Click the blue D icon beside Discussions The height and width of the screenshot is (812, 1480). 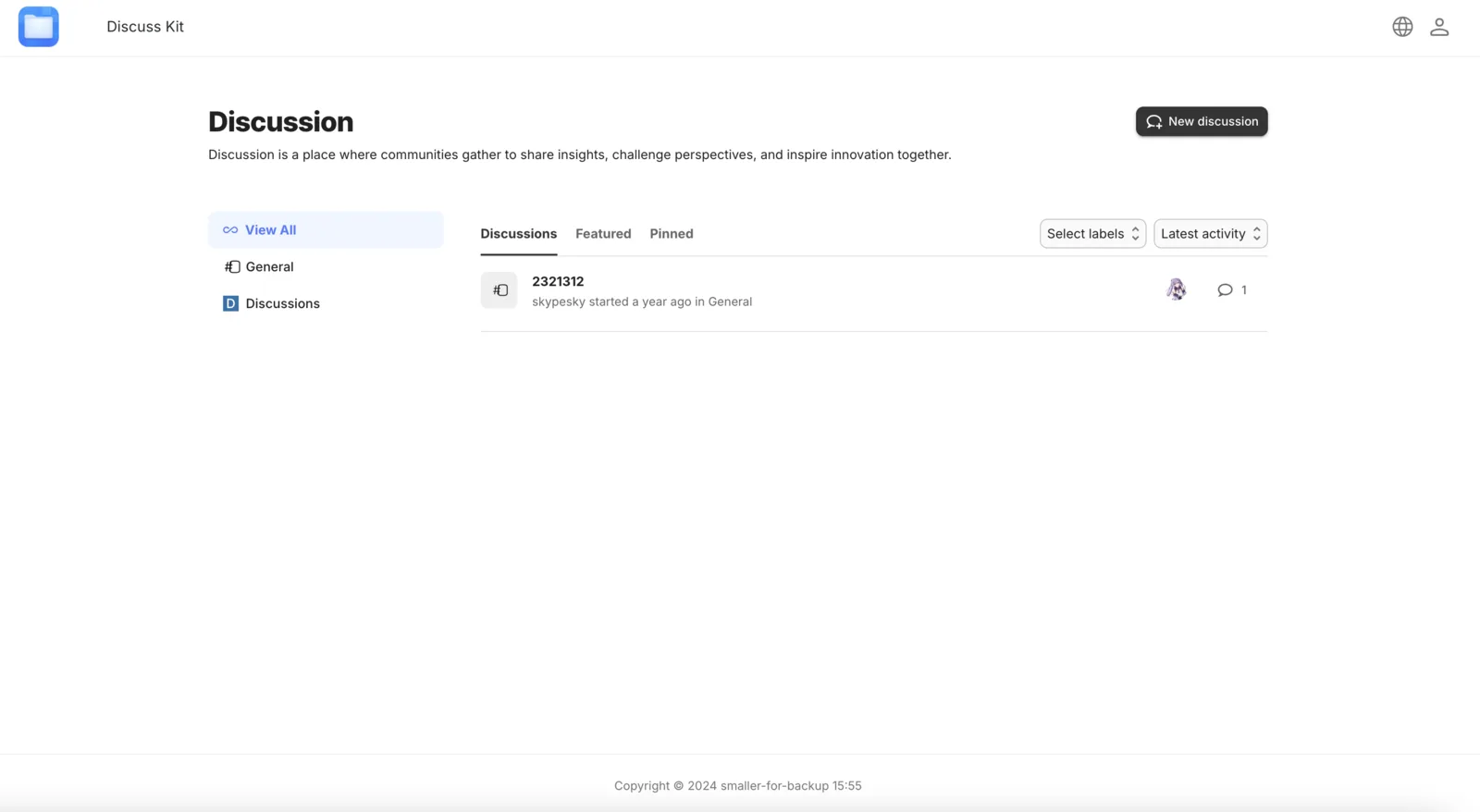click(x=230, y=303)
